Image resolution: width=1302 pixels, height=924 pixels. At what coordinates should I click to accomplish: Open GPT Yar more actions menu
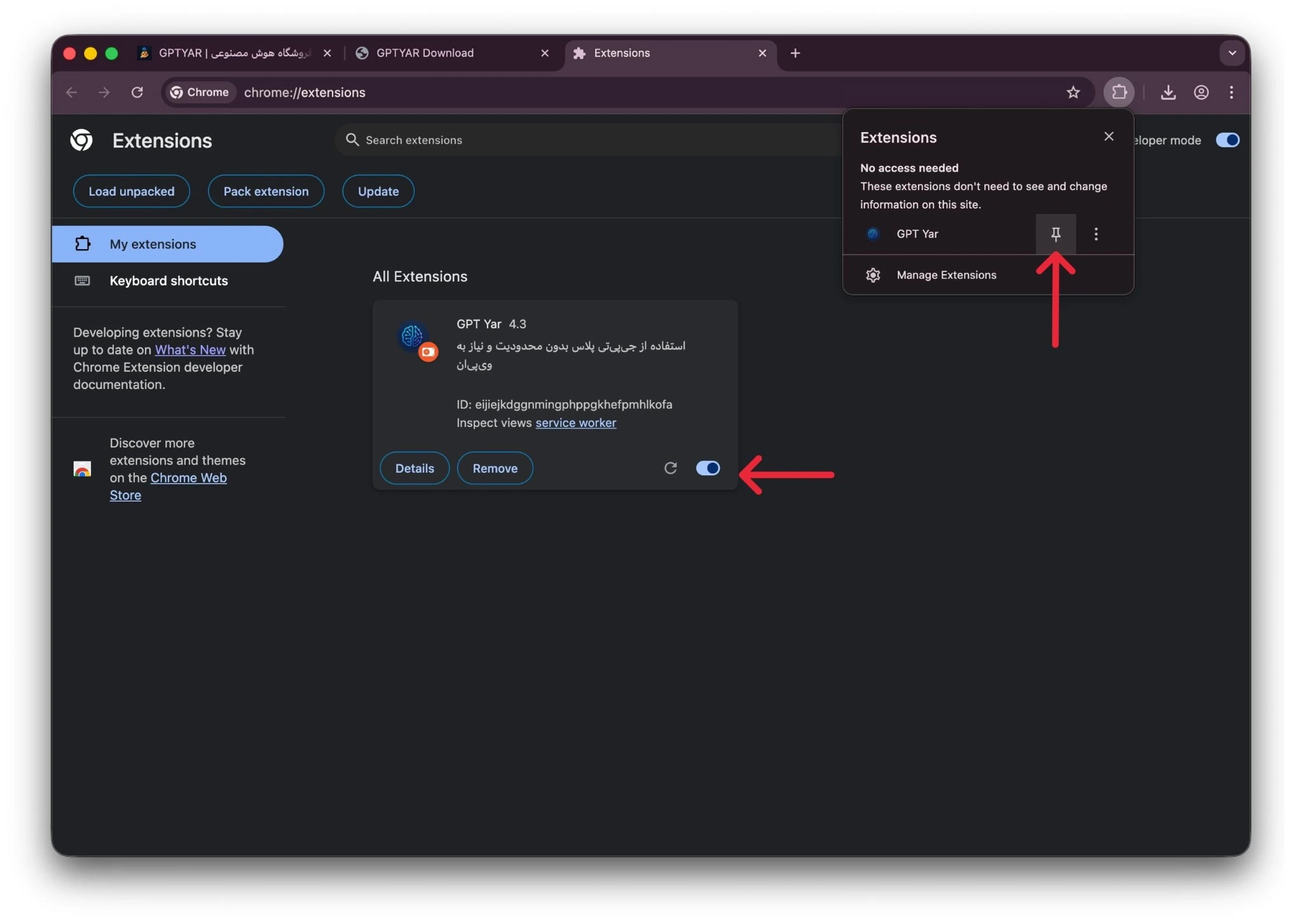click(1096, 234)
